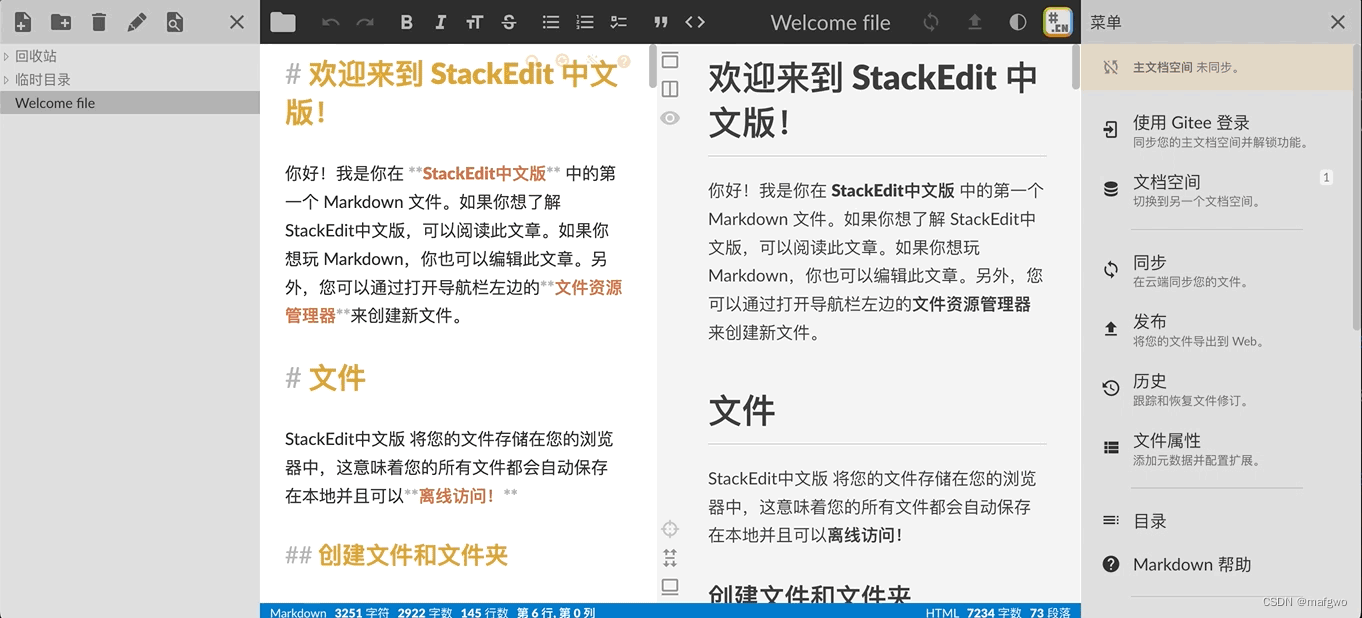The width and height of the screenshot is (1362, 618).
Task: Insert a code block
Action: click(x=695, y=22)
